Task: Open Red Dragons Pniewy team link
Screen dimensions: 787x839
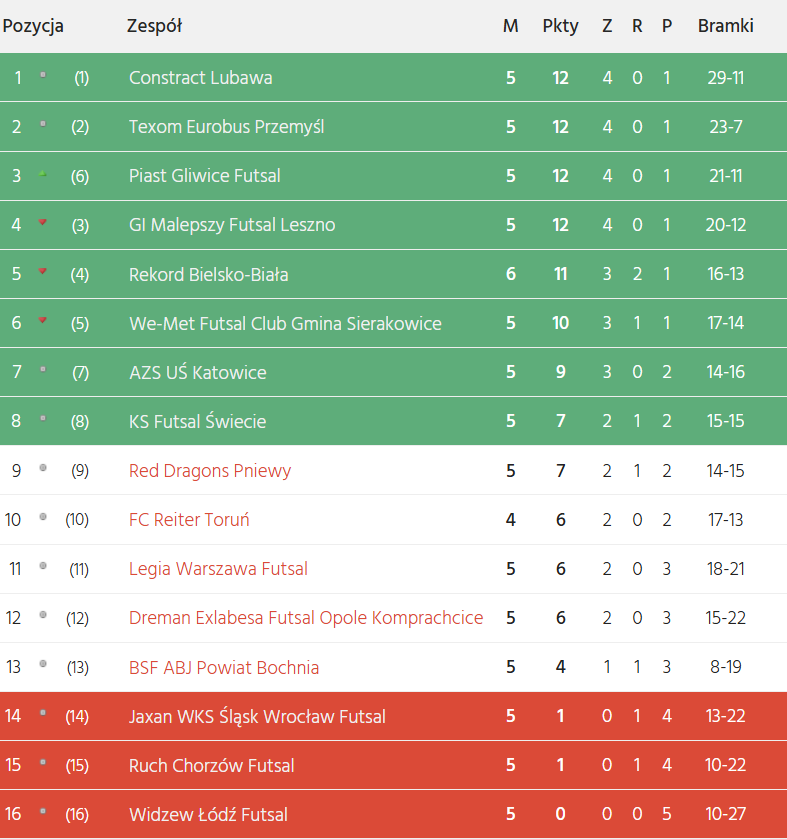Action: click(210, 470)
